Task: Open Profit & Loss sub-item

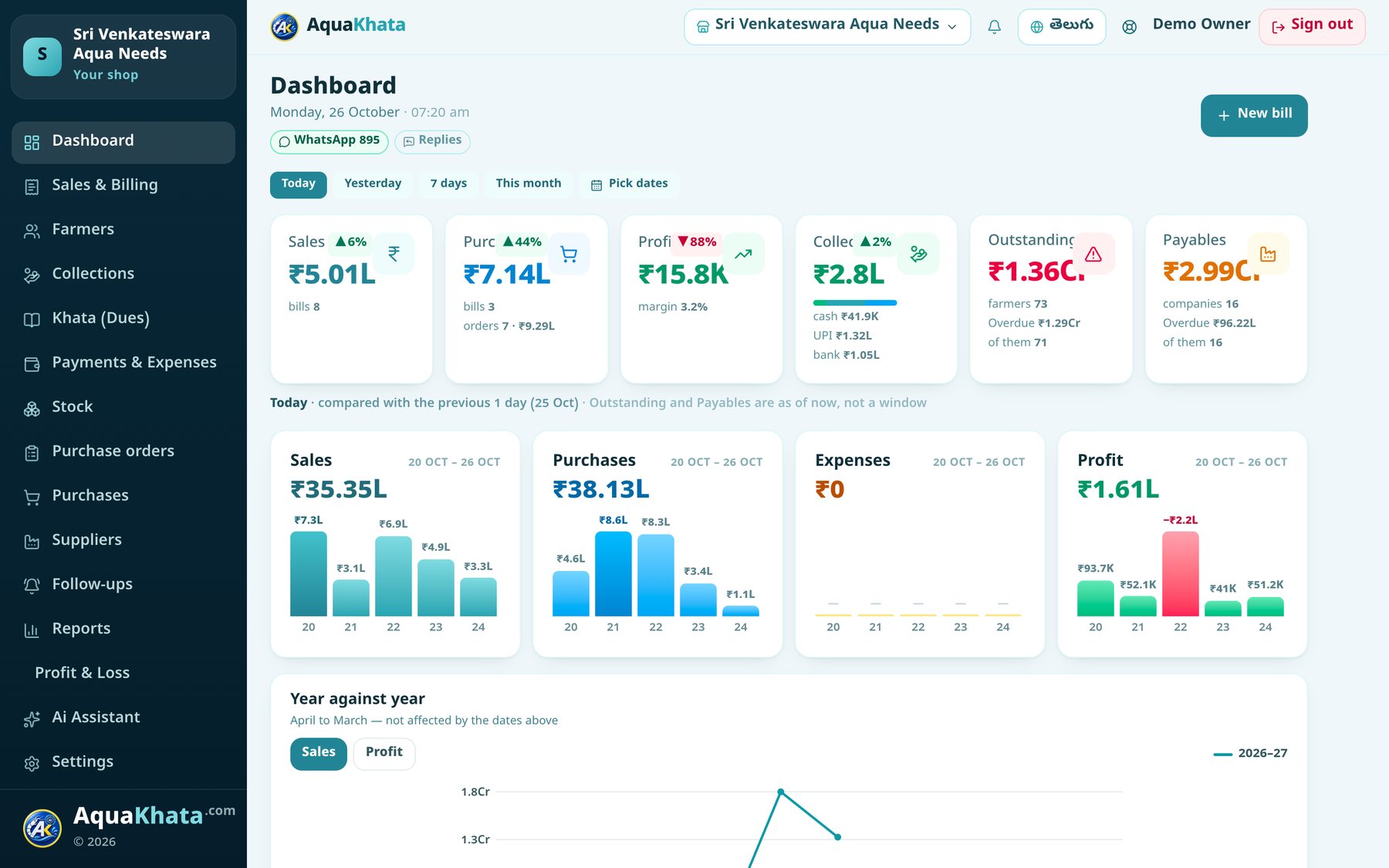Action: pyautogui.click(x=123, y=673)
